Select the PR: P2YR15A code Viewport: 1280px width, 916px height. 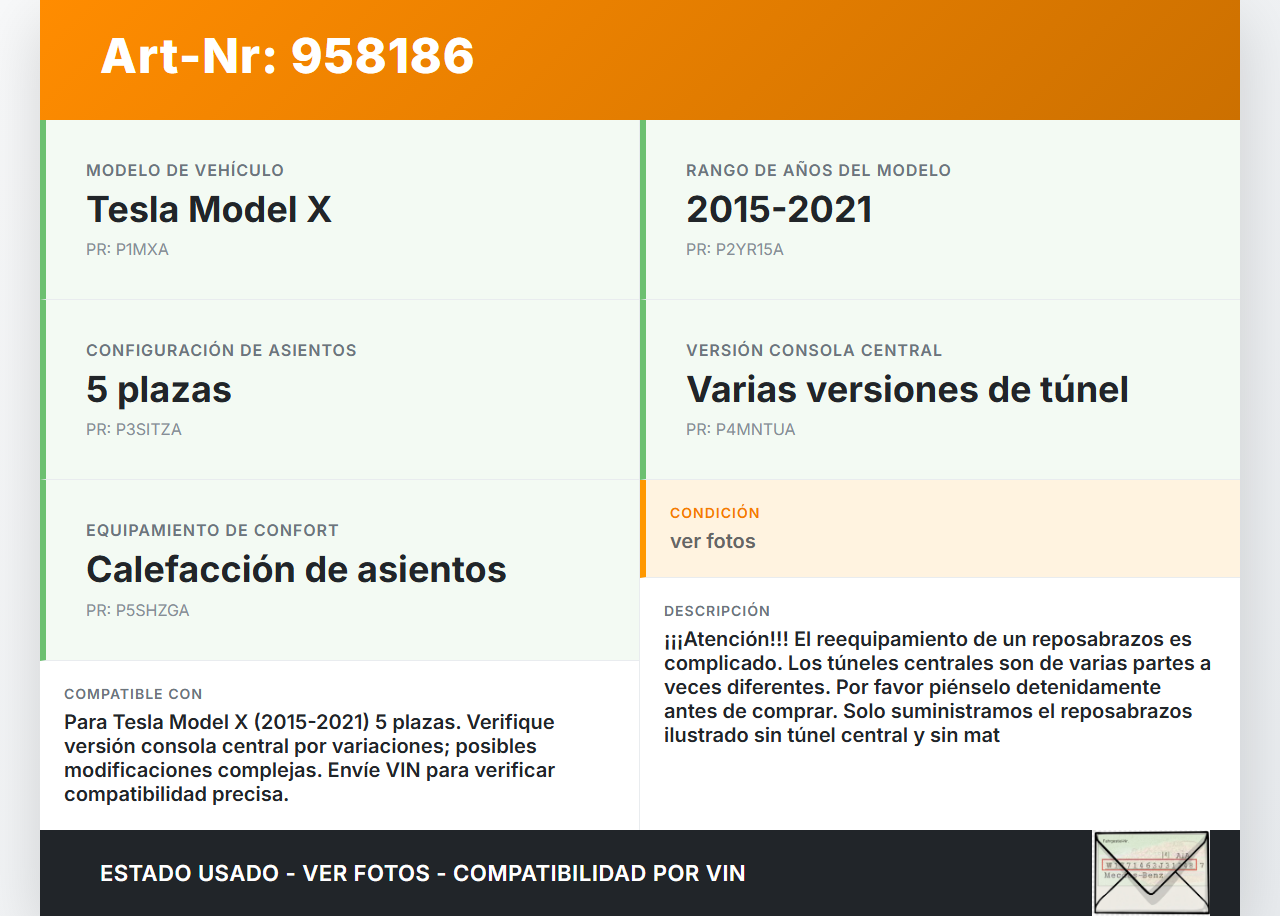pos(735,249)
